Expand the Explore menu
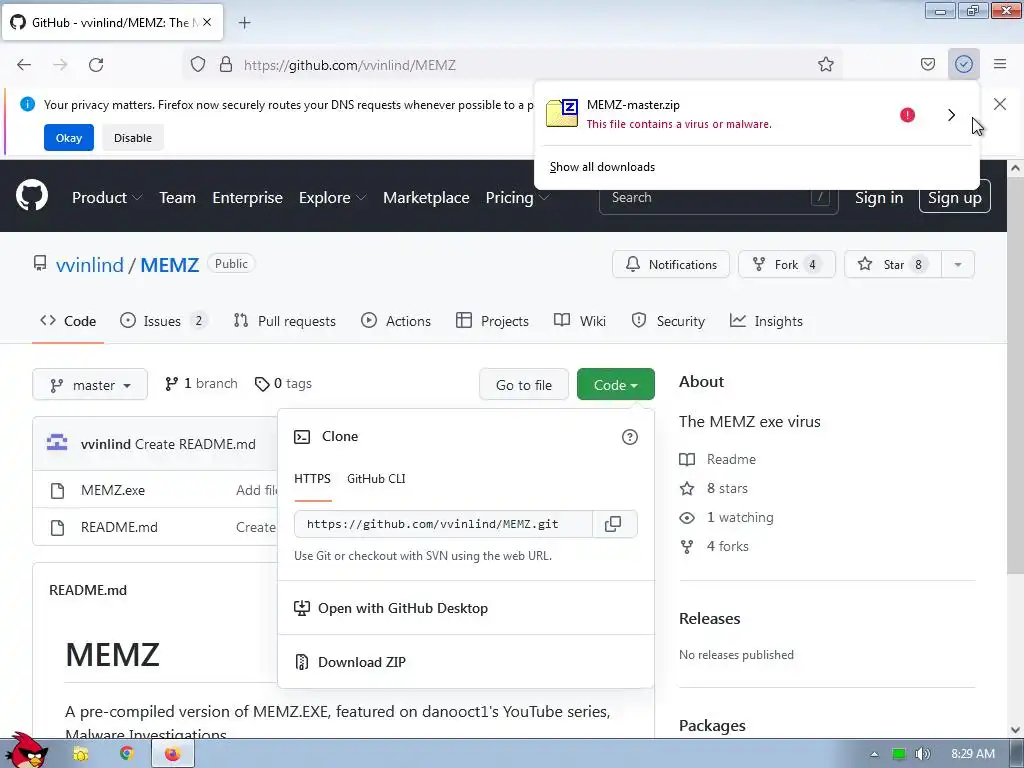 tap(333, 197)
